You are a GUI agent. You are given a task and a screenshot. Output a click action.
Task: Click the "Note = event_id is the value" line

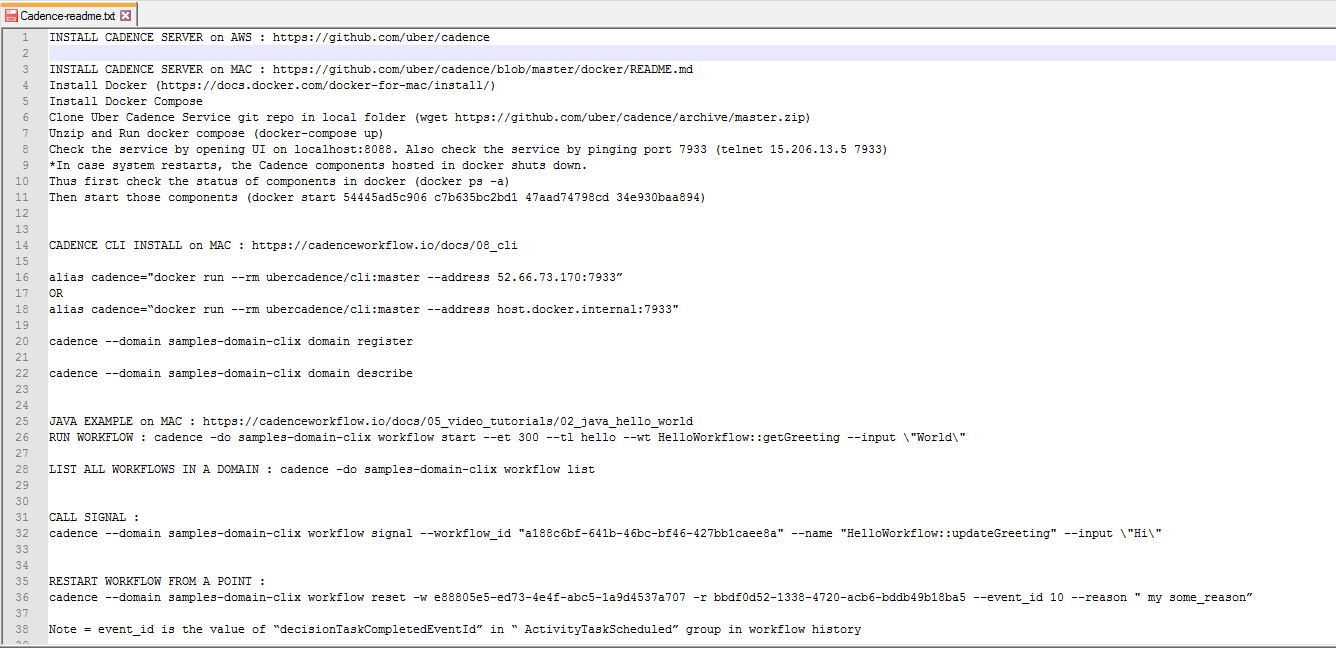(455, 629)
